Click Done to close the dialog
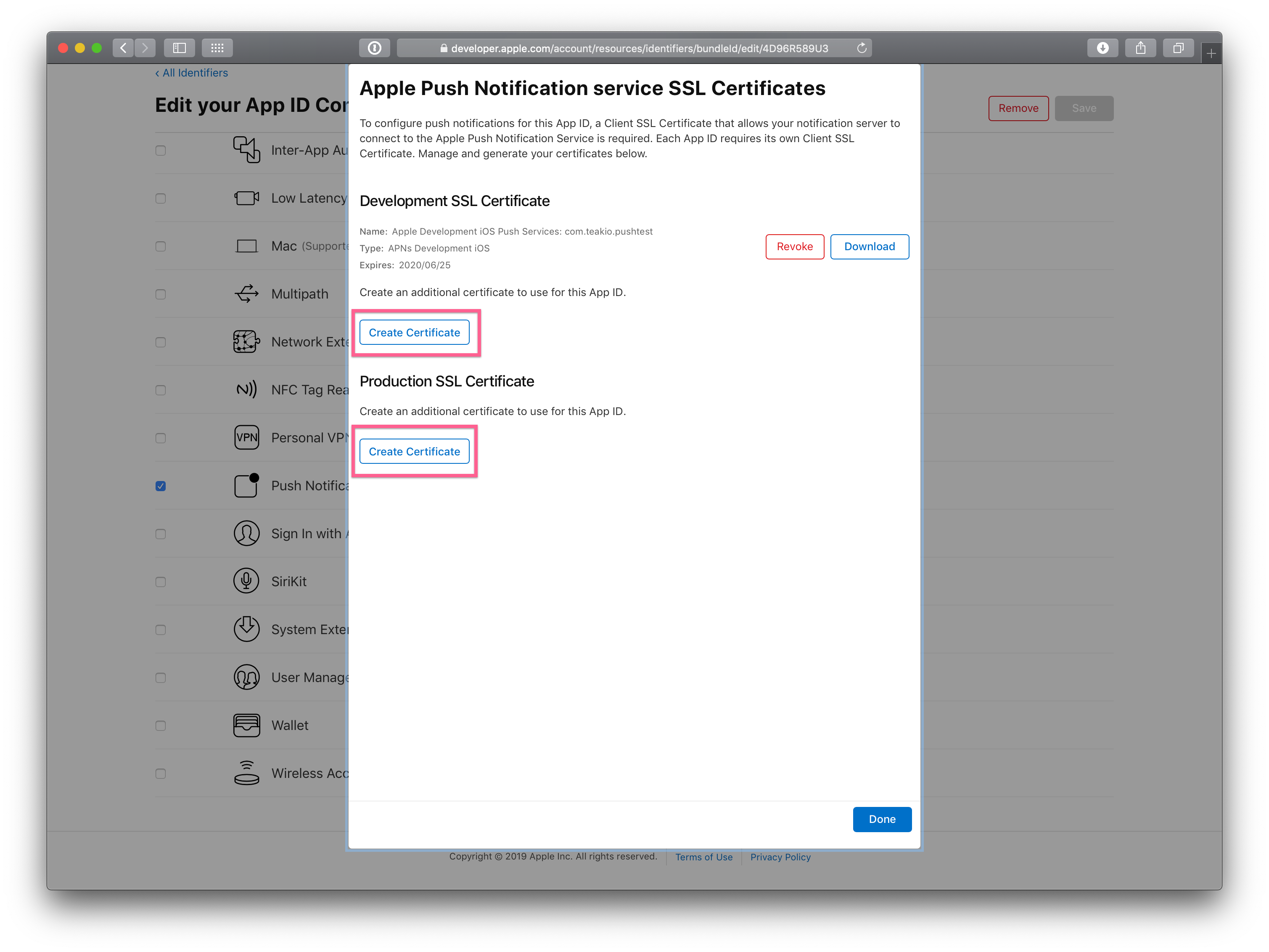The height and width of the screenshot is (952, 1269). pos(882,820)
